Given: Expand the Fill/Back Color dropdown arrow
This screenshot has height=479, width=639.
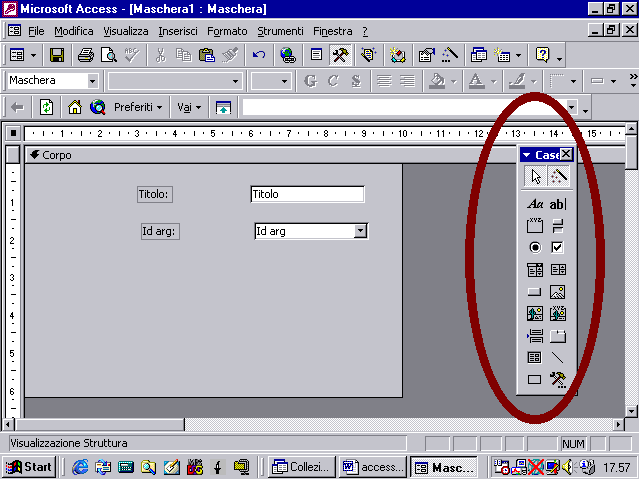Looking at the screenshot, I should coord(454,81).
